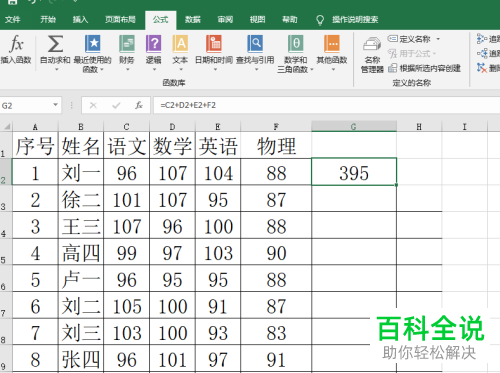This screenshot has height=373, width=500.
Task: Select row 5 header
Action: point(5,252)
